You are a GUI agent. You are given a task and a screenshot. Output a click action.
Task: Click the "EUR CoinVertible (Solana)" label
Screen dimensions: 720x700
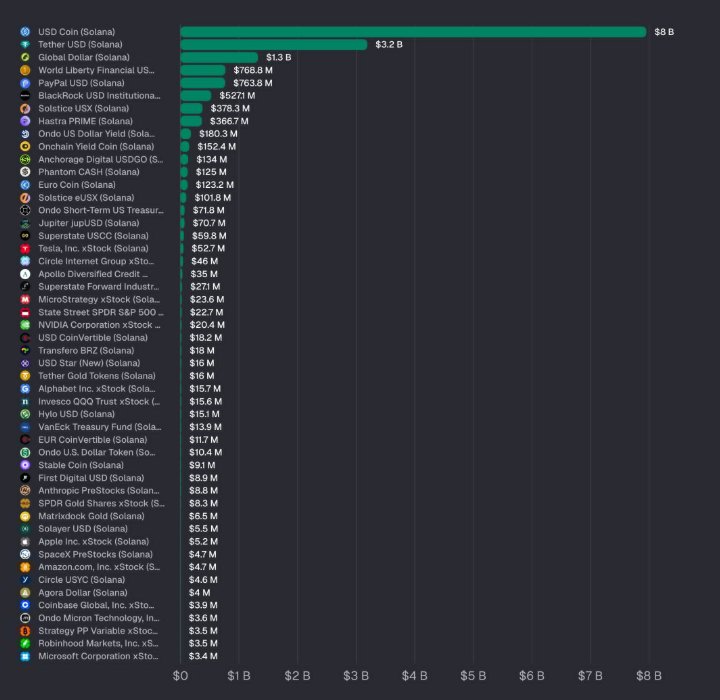tap(92, 440)
